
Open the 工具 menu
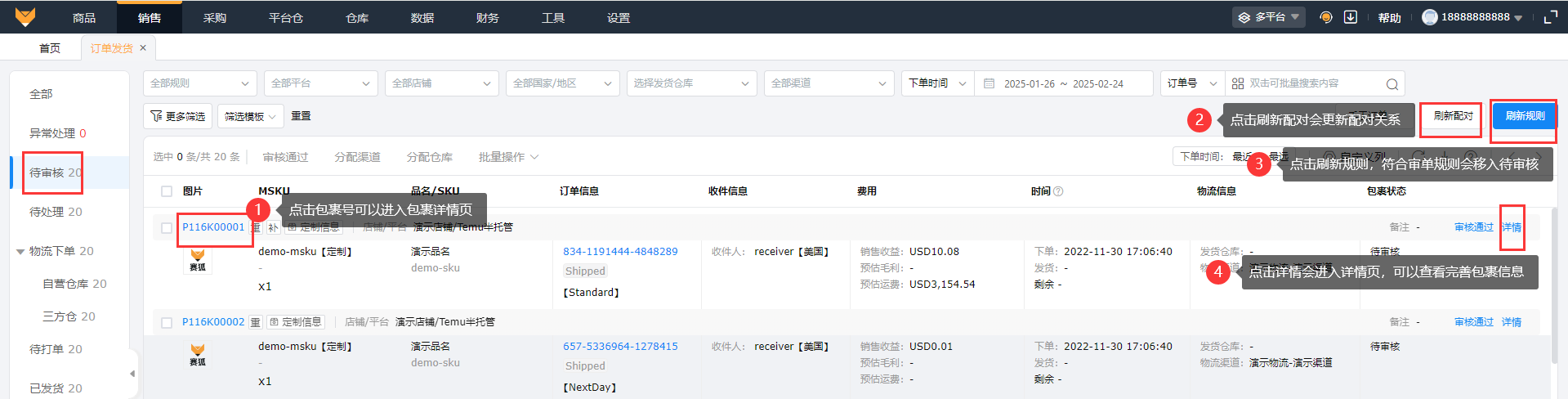pyautogui.click(x=553, y=17)
